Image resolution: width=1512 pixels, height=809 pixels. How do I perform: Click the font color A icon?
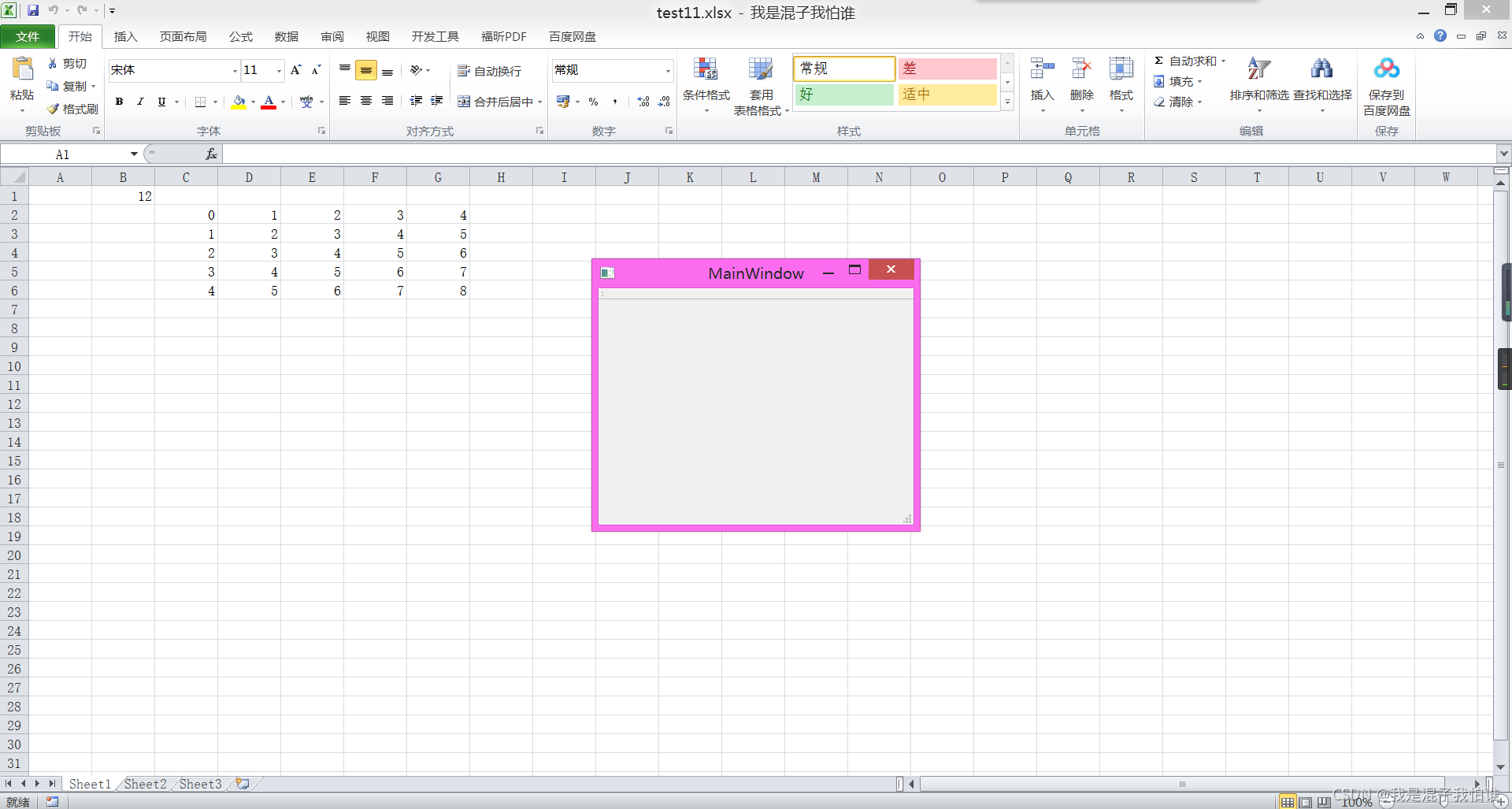pyautogui.click(x=269, y=102)
